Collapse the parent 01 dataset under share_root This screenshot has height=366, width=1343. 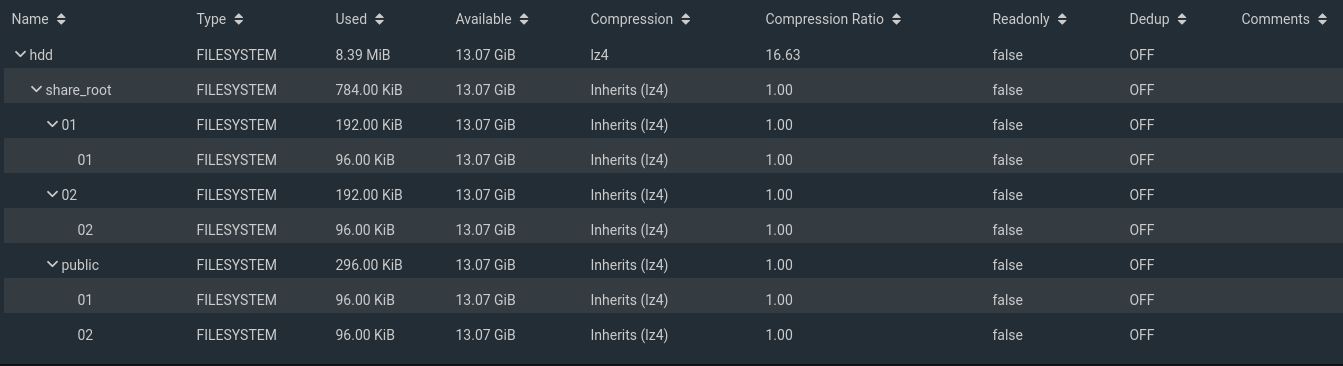(x=52, y=124)
